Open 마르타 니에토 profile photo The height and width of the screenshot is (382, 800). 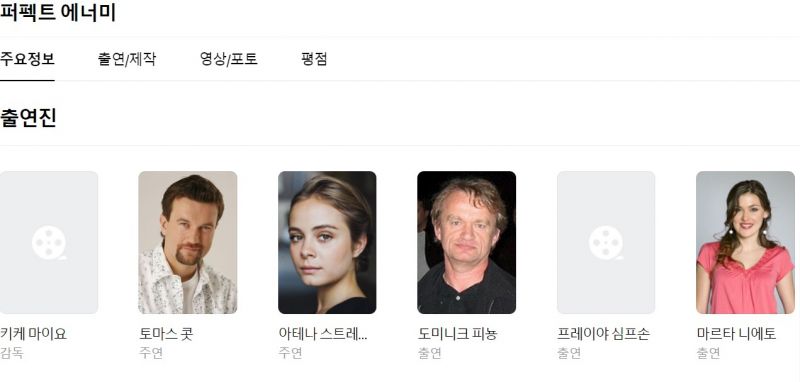pos(745,242)
